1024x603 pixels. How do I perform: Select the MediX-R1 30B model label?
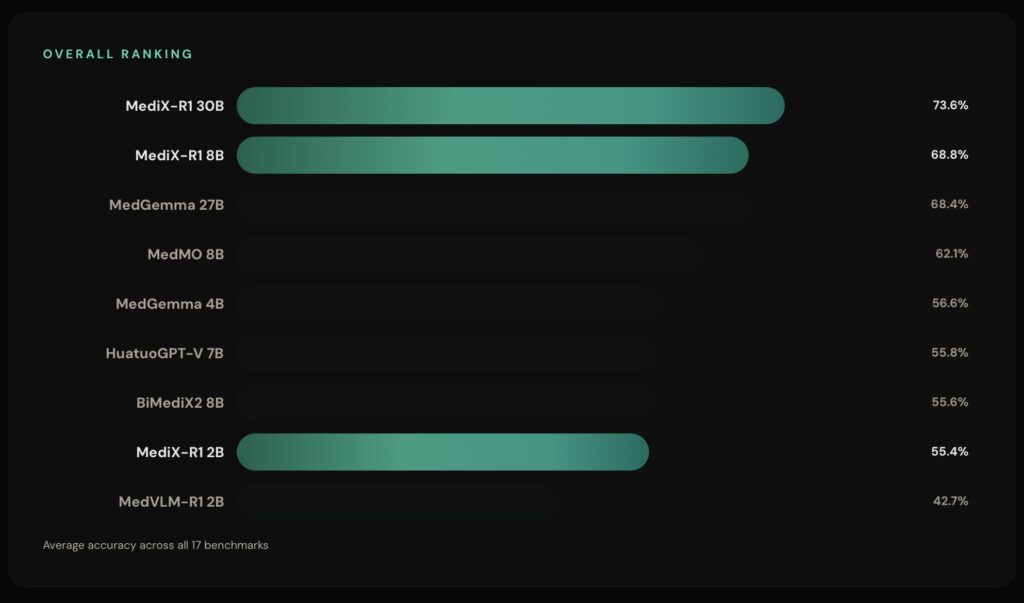(x=174, y=106)
